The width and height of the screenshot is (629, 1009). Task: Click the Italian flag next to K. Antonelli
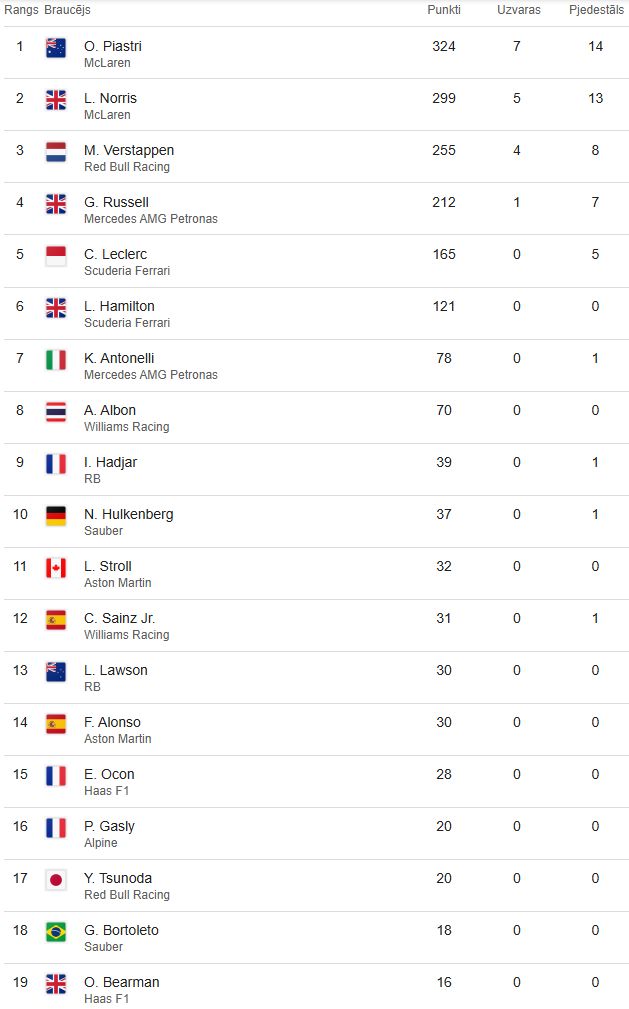[x=56, y=360]
